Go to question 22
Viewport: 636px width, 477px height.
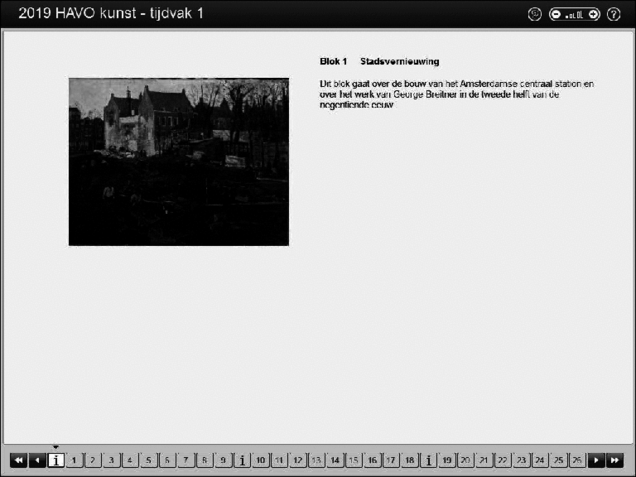click(503, 460)
